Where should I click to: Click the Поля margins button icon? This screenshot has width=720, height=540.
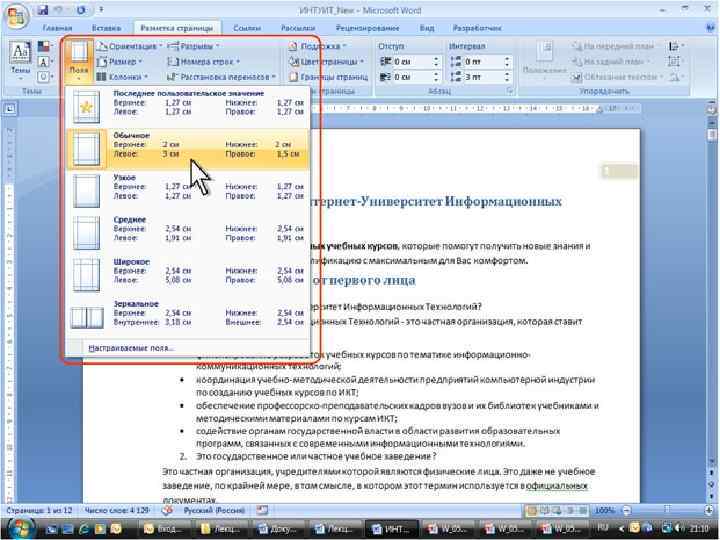point(79,53)
